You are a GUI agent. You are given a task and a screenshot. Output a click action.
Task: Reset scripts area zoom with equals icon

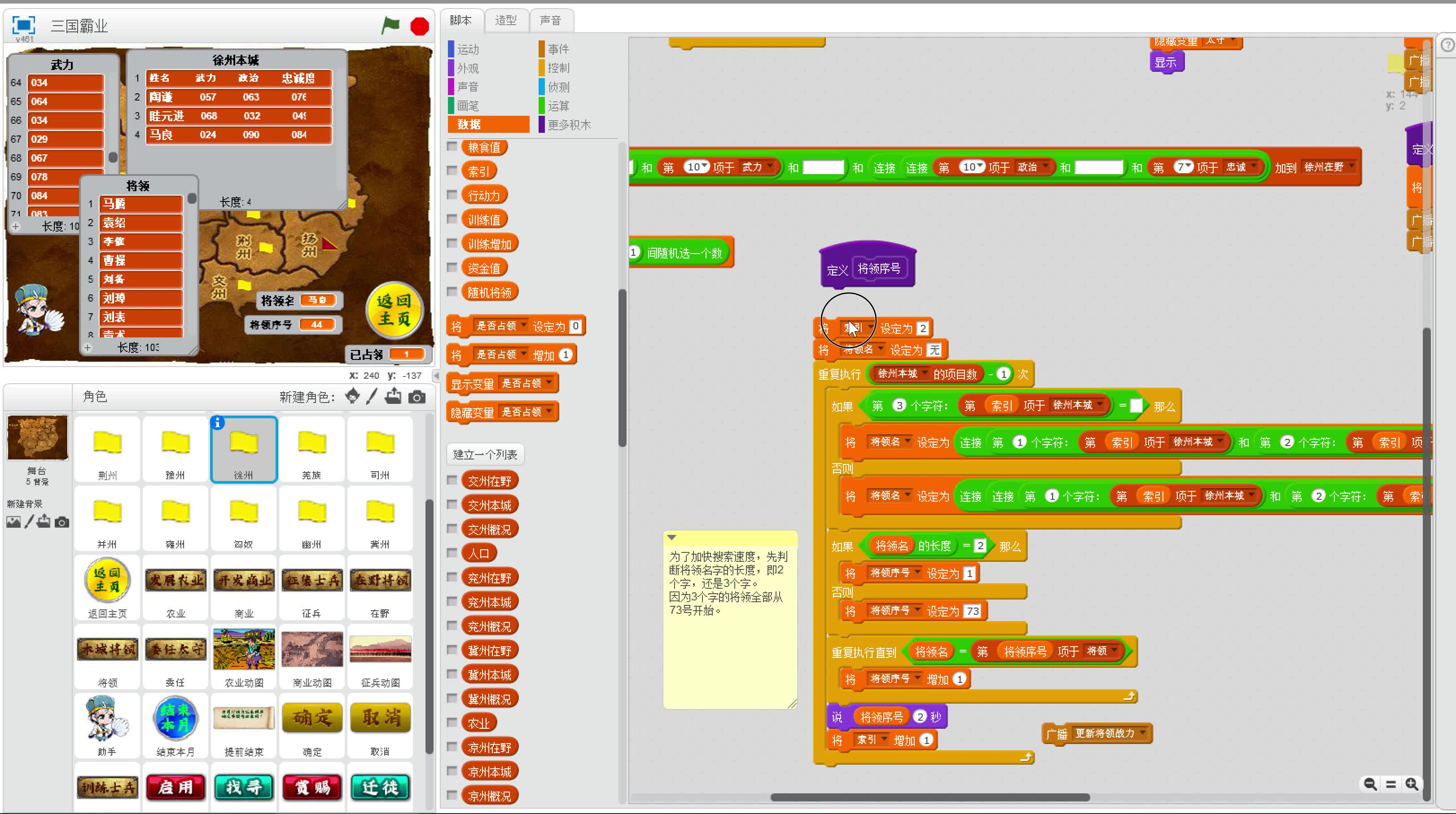1391,784
